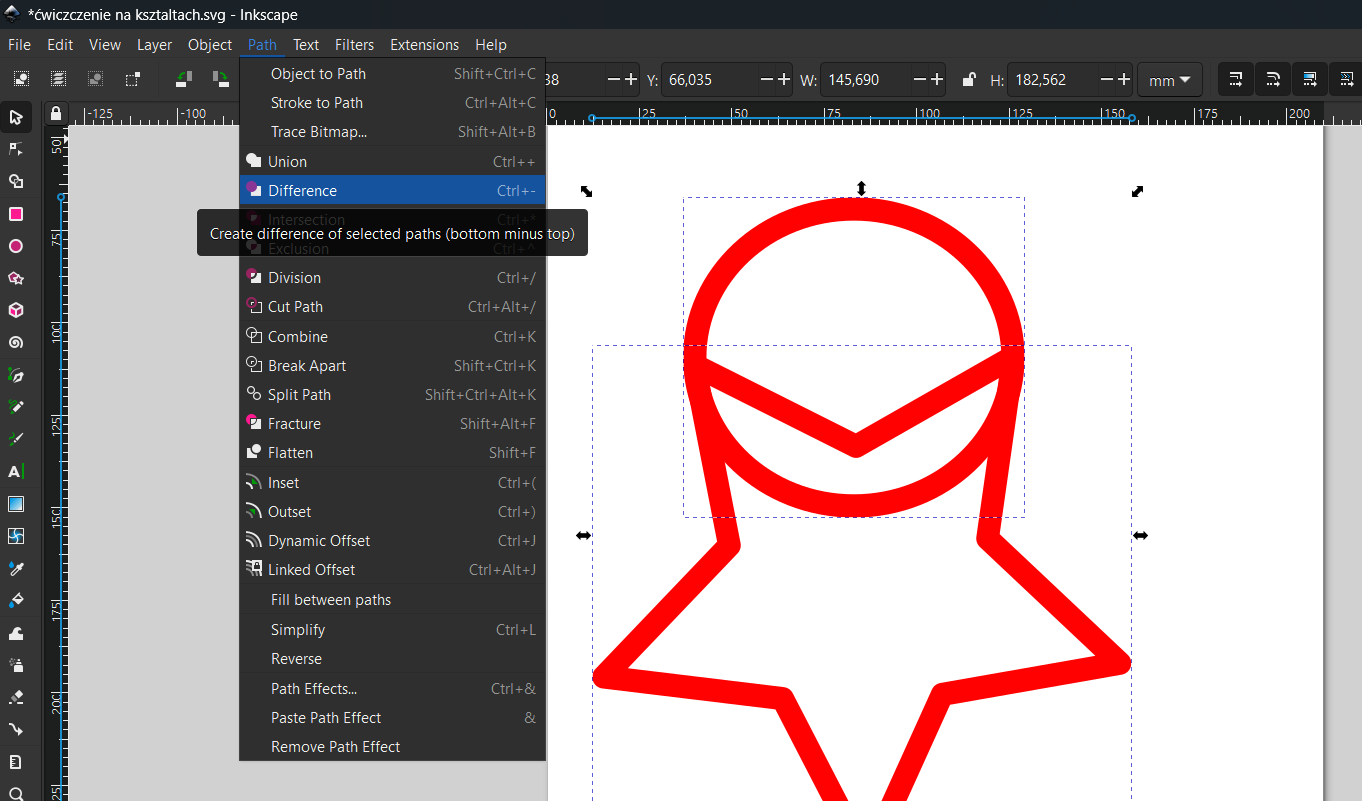1362x801 pixels.
Task: Rotate selection 90° clockwise
Action: [220, 79]
